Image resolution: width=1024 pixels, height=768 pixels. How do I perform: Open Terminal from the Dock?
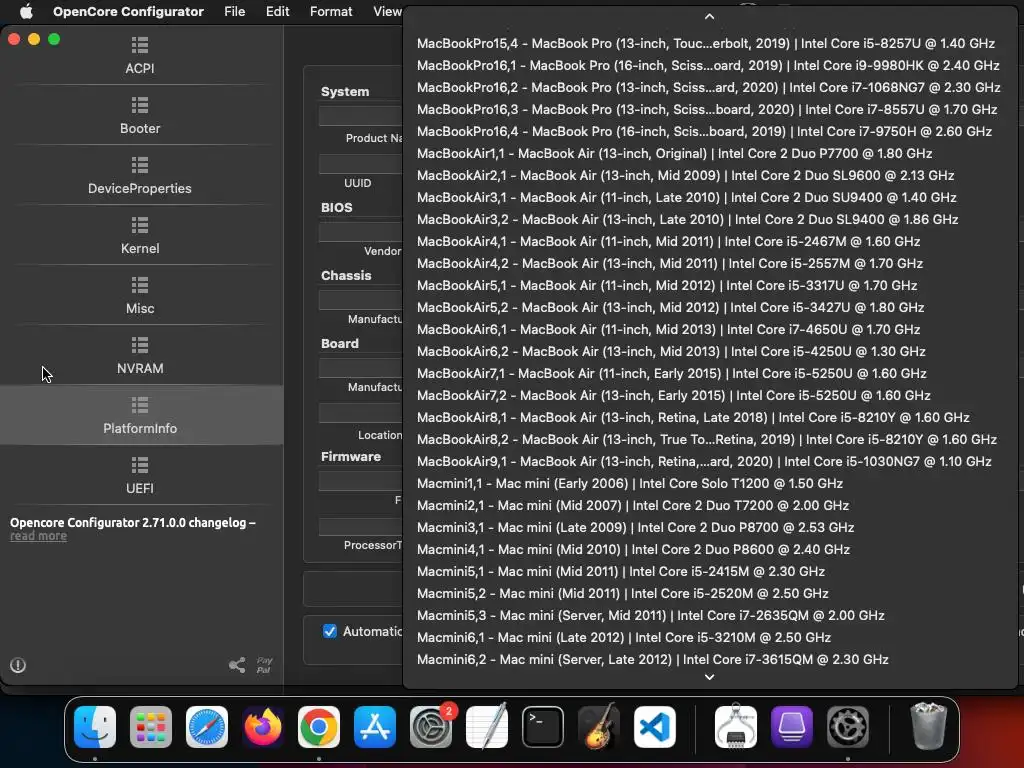tap(543, 727)
